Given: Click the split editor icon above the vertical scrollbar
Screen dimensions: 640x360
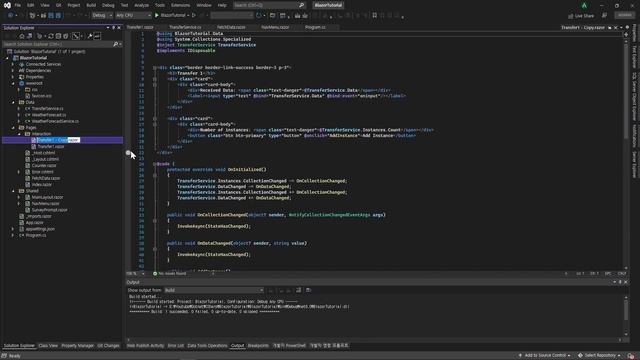Looking at the screenshot, I should point(626,35).
